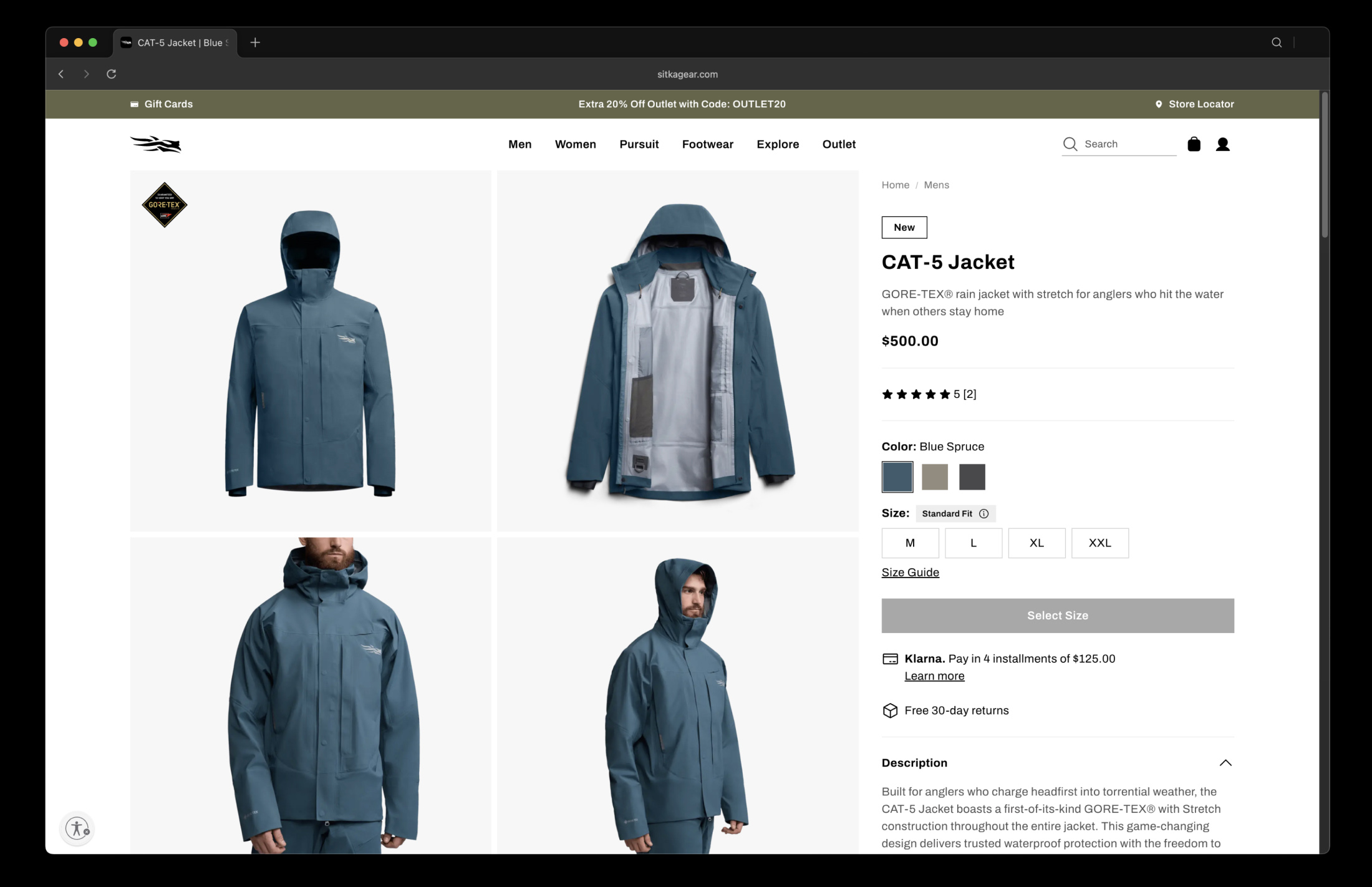Image resolution: width=1372 pixels, height=887 pixels.
Task: Click the CAT-5 Jacket product title
Action: [x=947, y=262]
